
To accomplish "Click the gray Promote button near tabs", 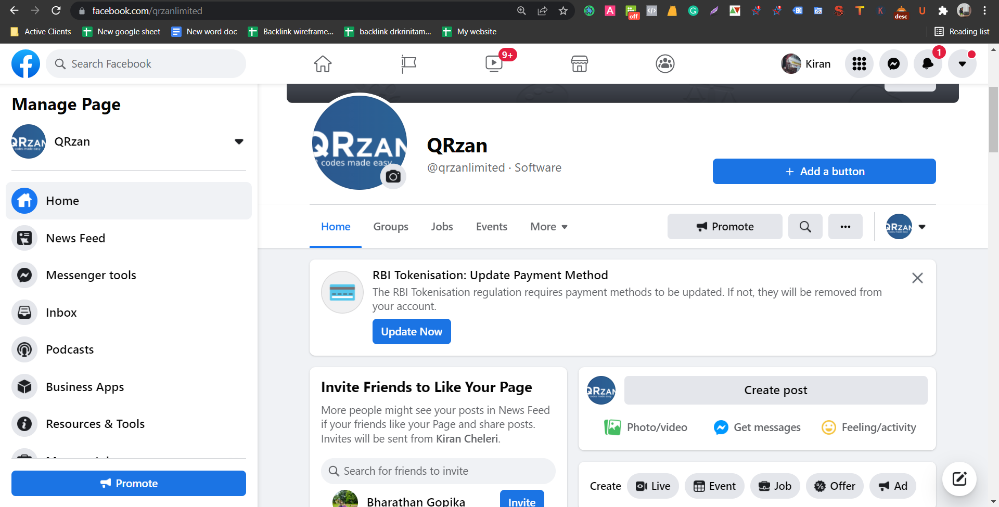I will (x=725, y=227).
